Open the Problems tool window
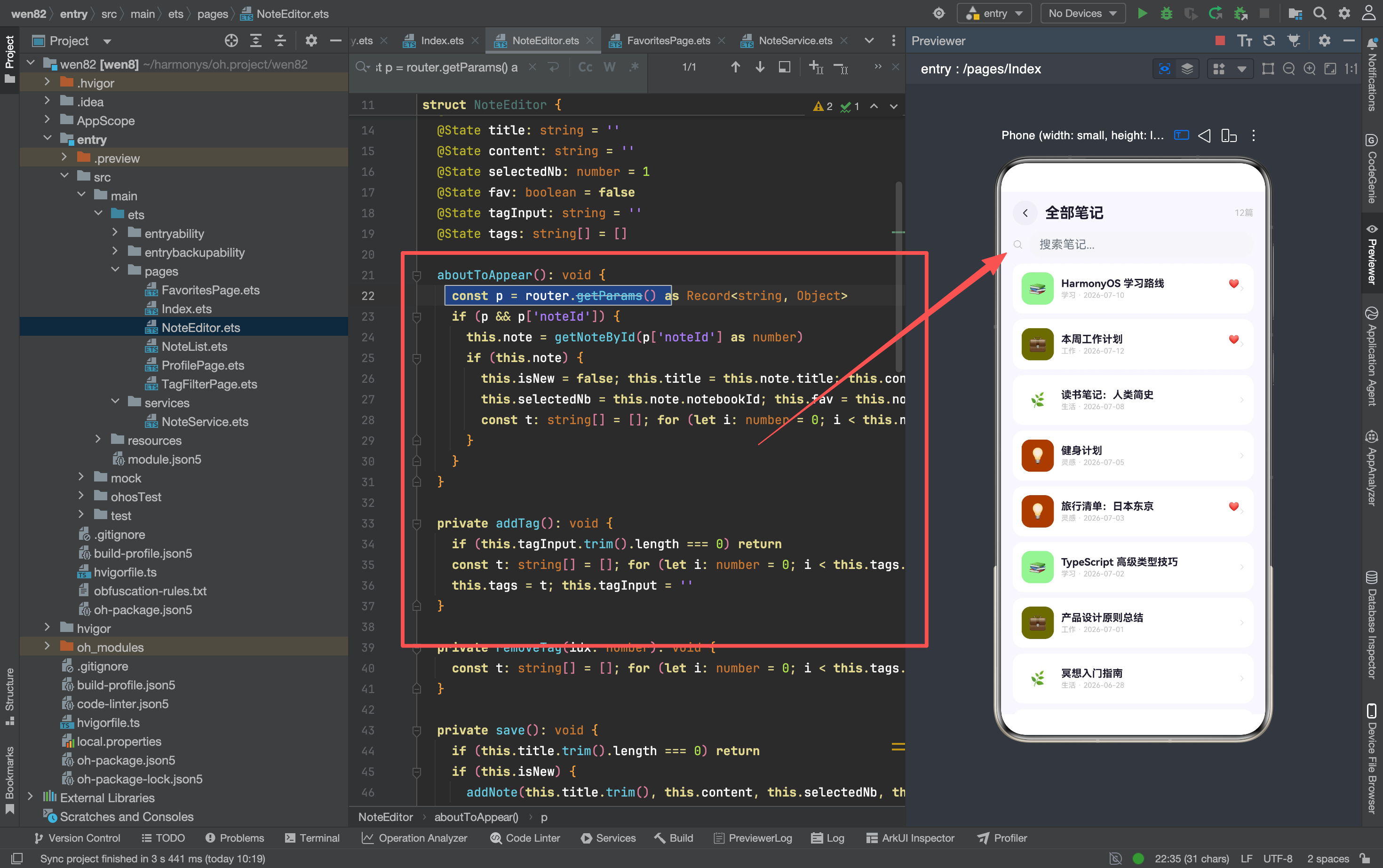 coord(234,838)
